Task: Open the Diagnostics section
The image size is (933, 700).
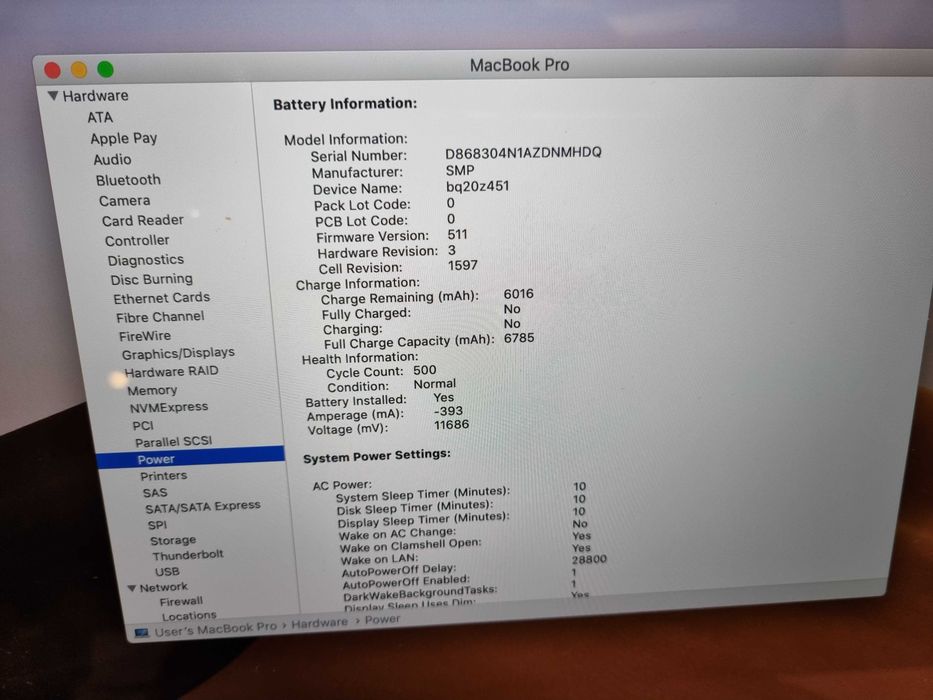Action: point(145,260)
